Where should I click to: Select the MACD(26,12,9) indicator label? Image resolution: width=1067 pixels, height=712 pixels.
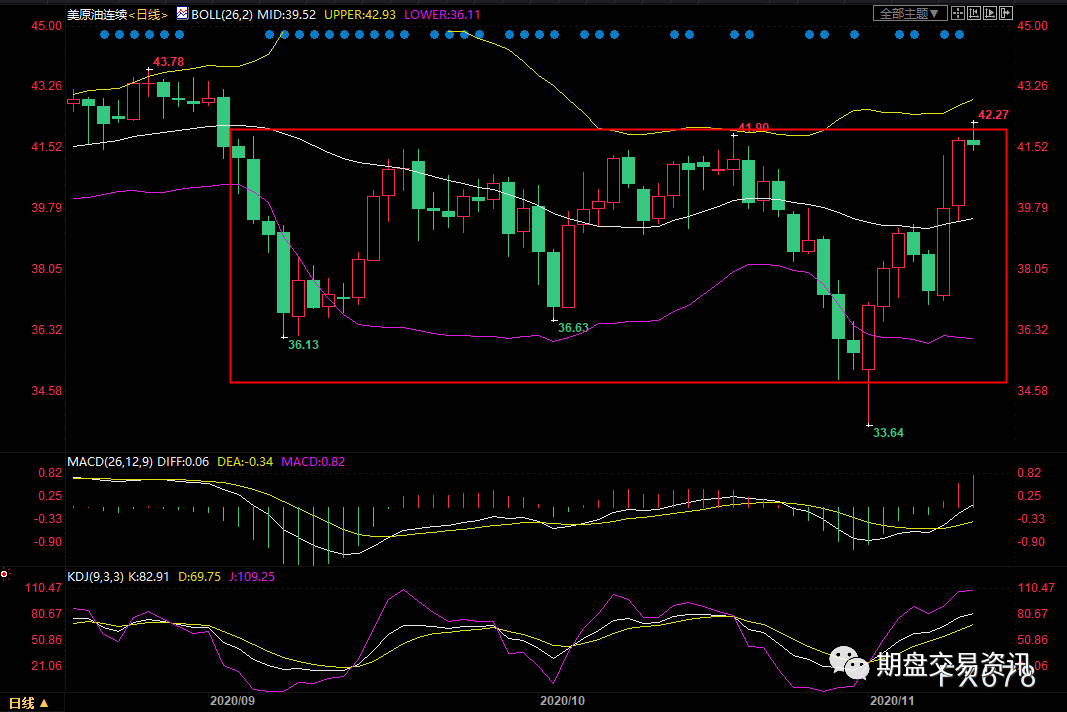point(110,461)
